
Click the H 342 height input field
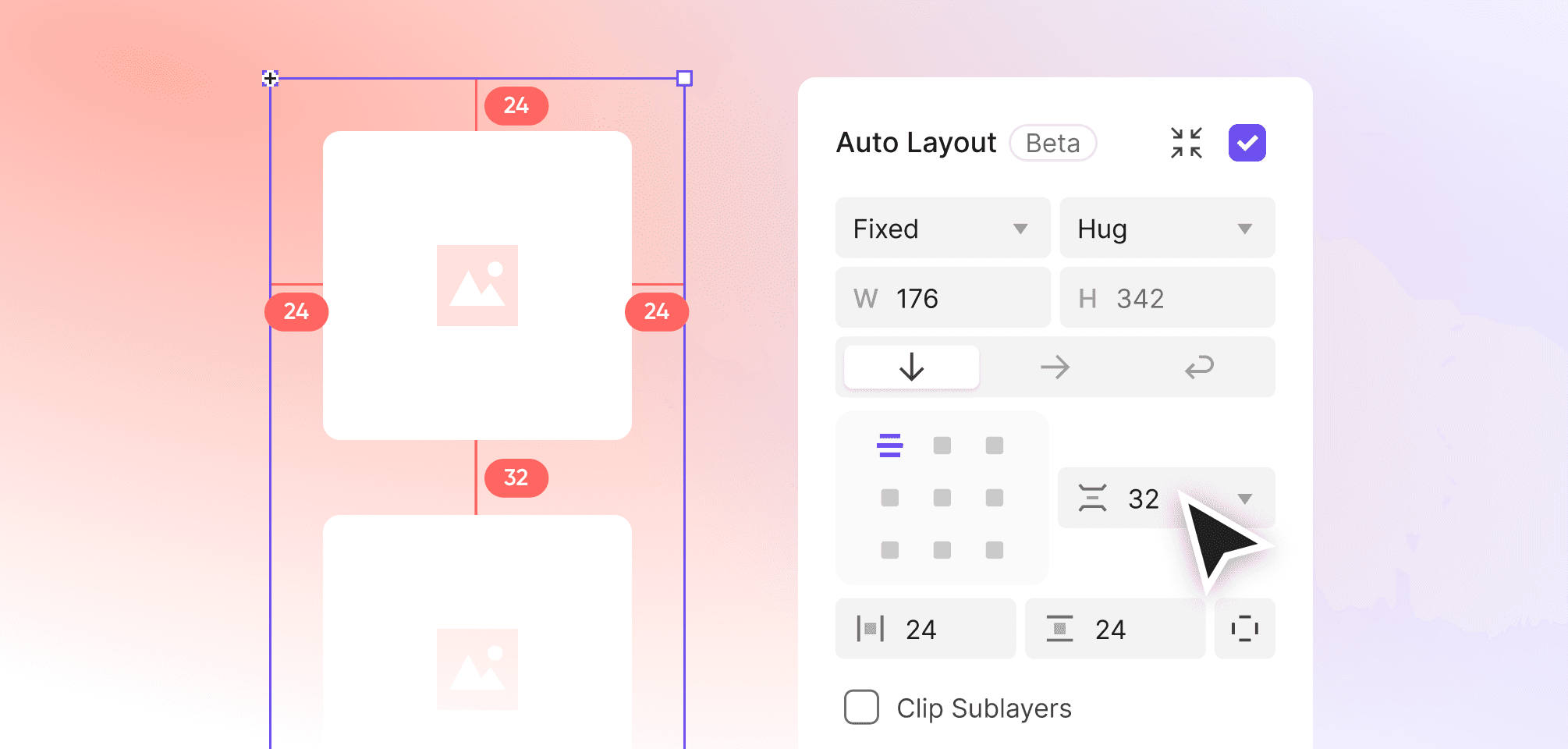pos(1167,297)
